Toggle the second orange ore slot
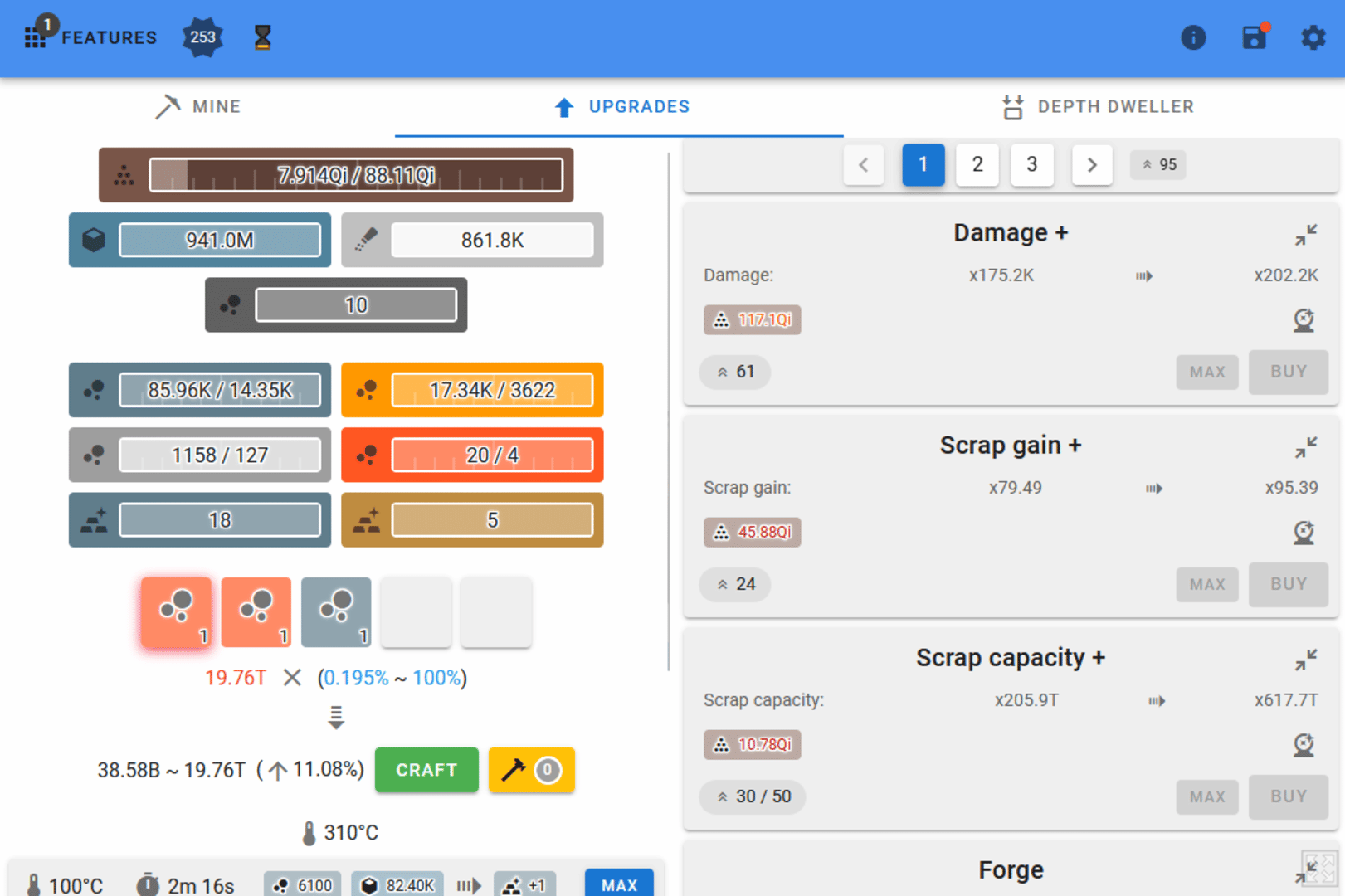 256,612
